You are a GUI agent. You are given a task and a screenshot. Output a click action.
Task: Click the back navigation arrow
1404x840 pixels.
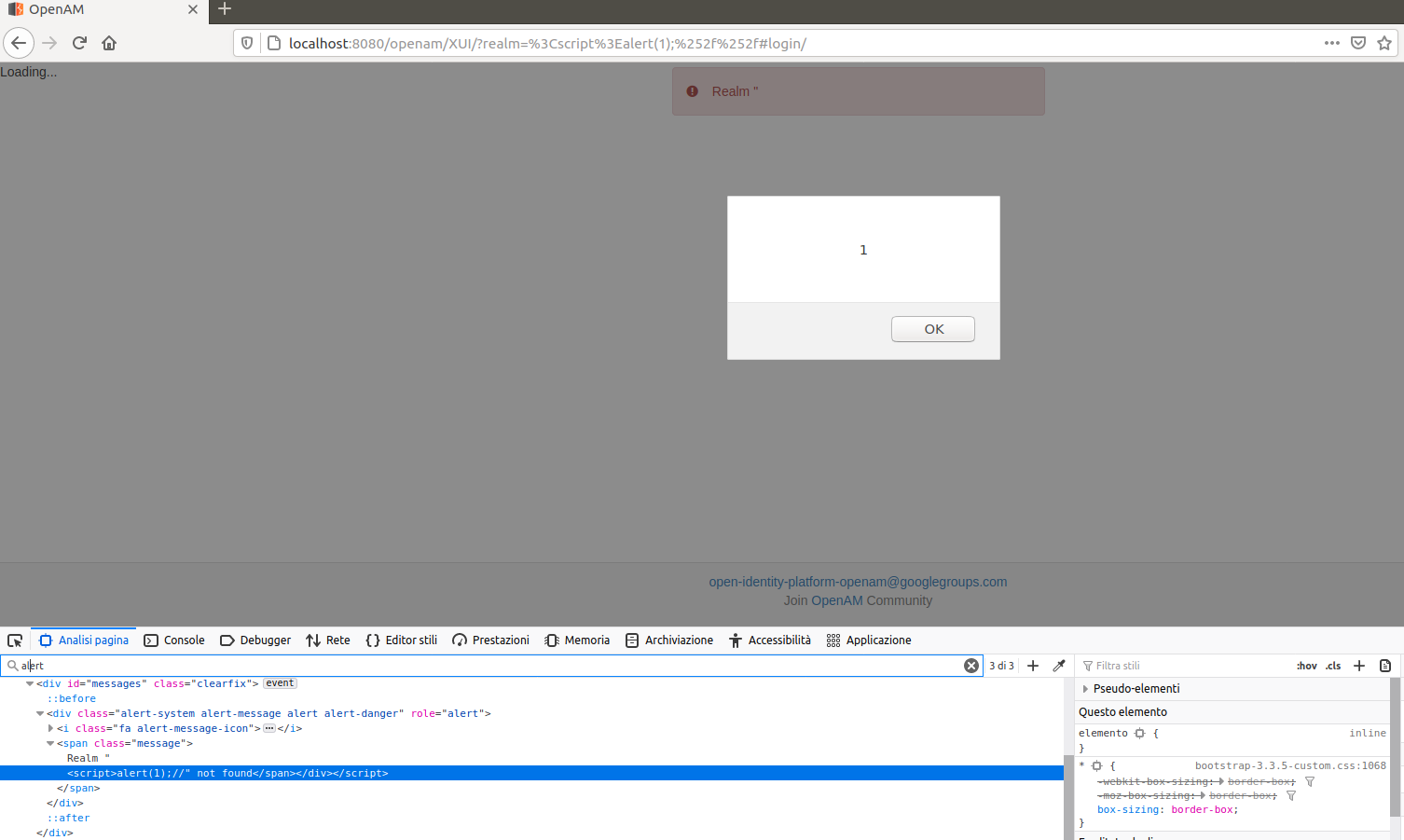[x=19, y=43]
